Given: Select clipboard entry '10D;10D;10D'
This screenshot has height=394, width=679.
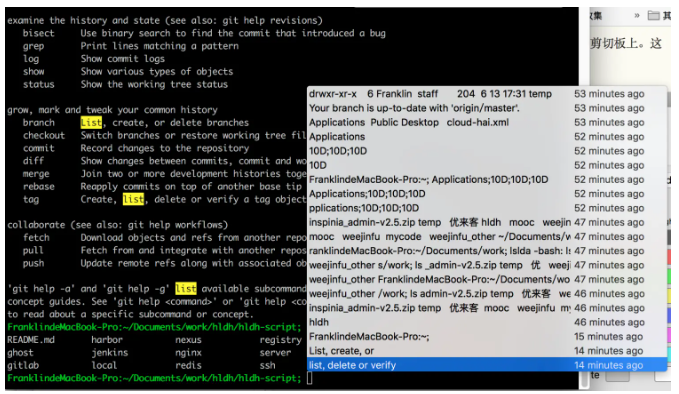Looking at the screenshot, I should 487,151.
